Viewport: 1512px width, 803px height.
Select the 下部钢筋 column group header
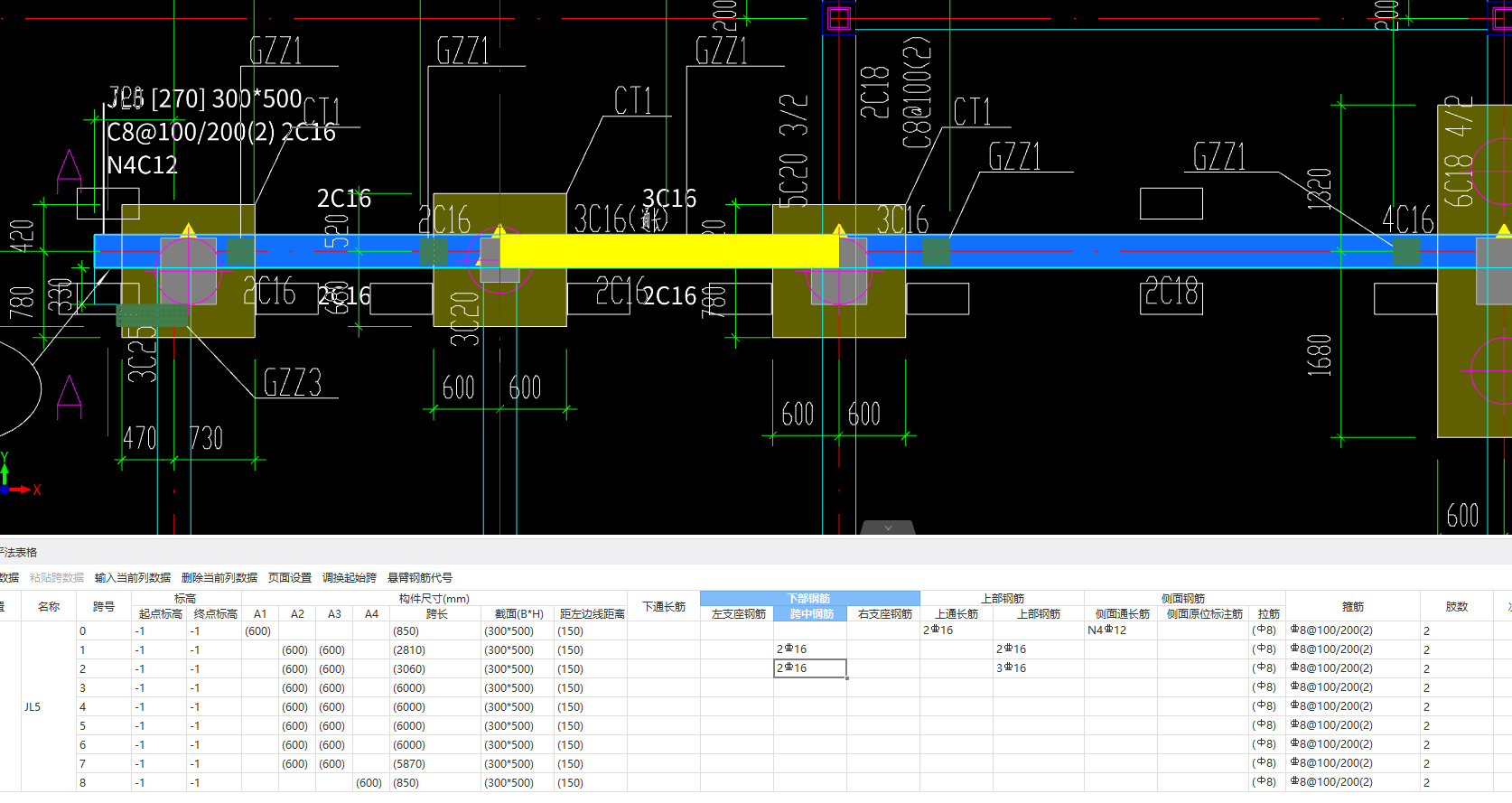point(810,598)
